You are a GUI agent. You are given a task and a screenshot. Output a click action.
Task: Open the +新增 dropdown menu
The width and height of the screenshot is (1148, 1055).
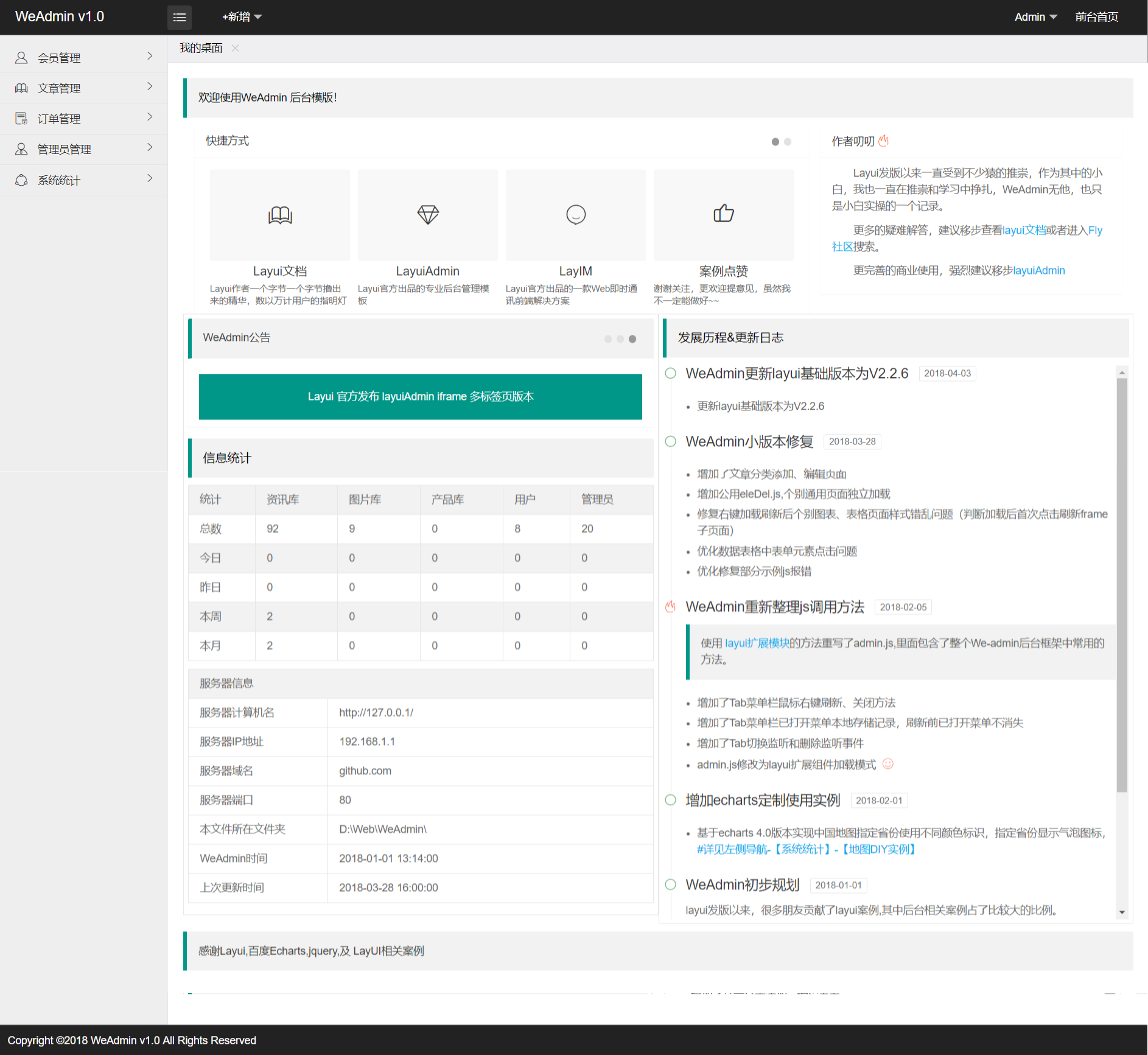click(241, 17)
